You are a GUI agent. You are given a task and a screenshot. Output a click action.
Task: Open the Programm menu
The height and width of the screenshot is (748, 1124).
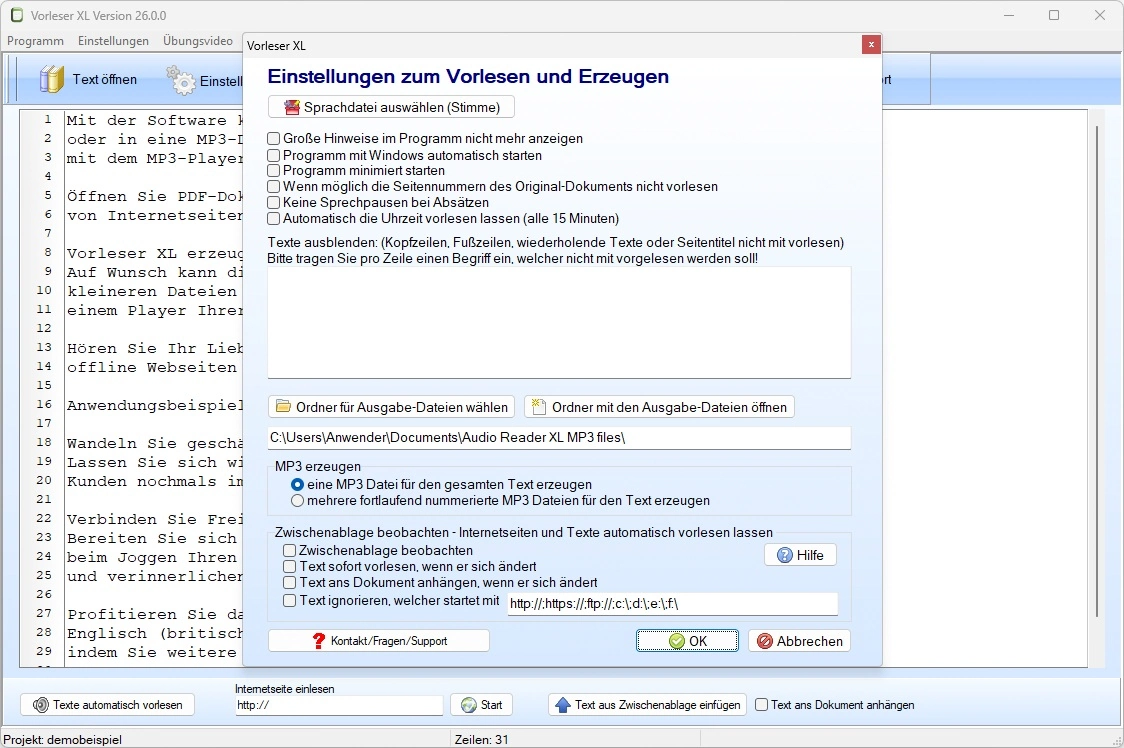(x=35, y=41)
